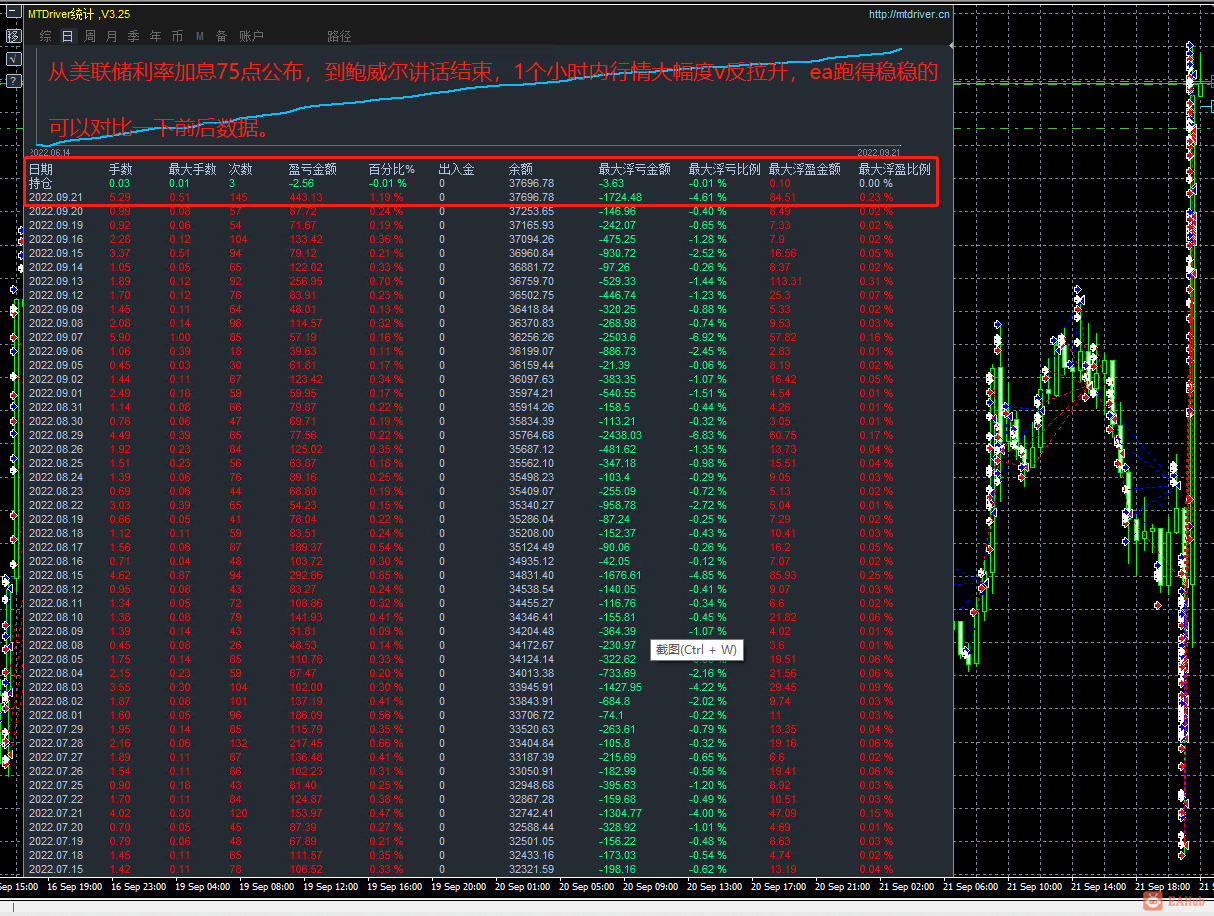The height and width of the screenshot is (916, 1214).
Task: Click profit value 217.45
Action: tap(306, 744)
